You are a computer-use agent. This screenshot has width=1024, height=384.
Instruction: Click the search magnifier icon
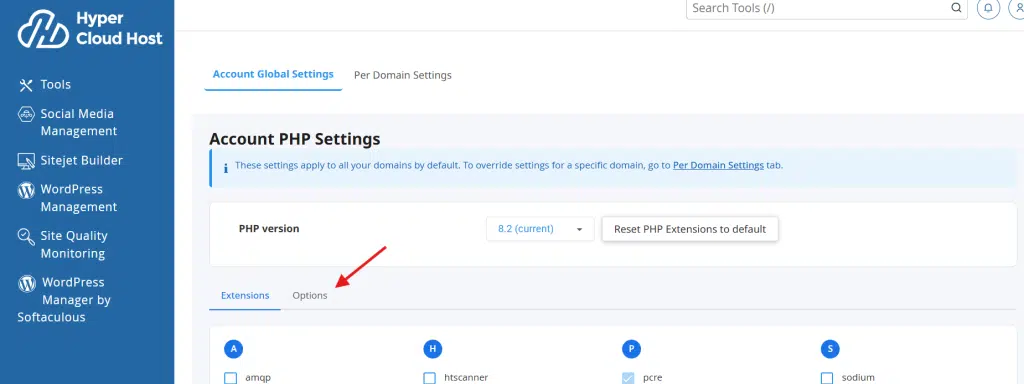click(956, 8)
